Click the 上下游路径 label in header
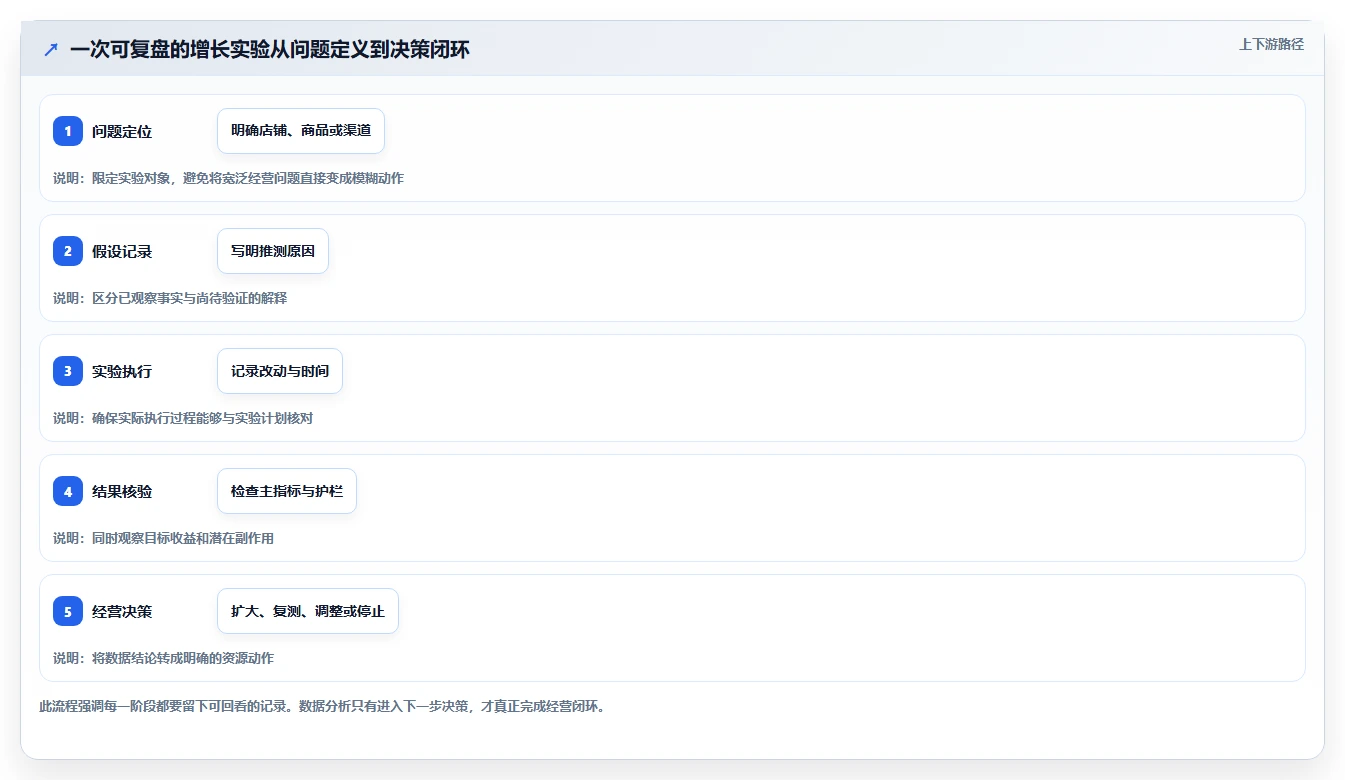The width and height of the screenshot is (1345, 780). coord(1271,44)
